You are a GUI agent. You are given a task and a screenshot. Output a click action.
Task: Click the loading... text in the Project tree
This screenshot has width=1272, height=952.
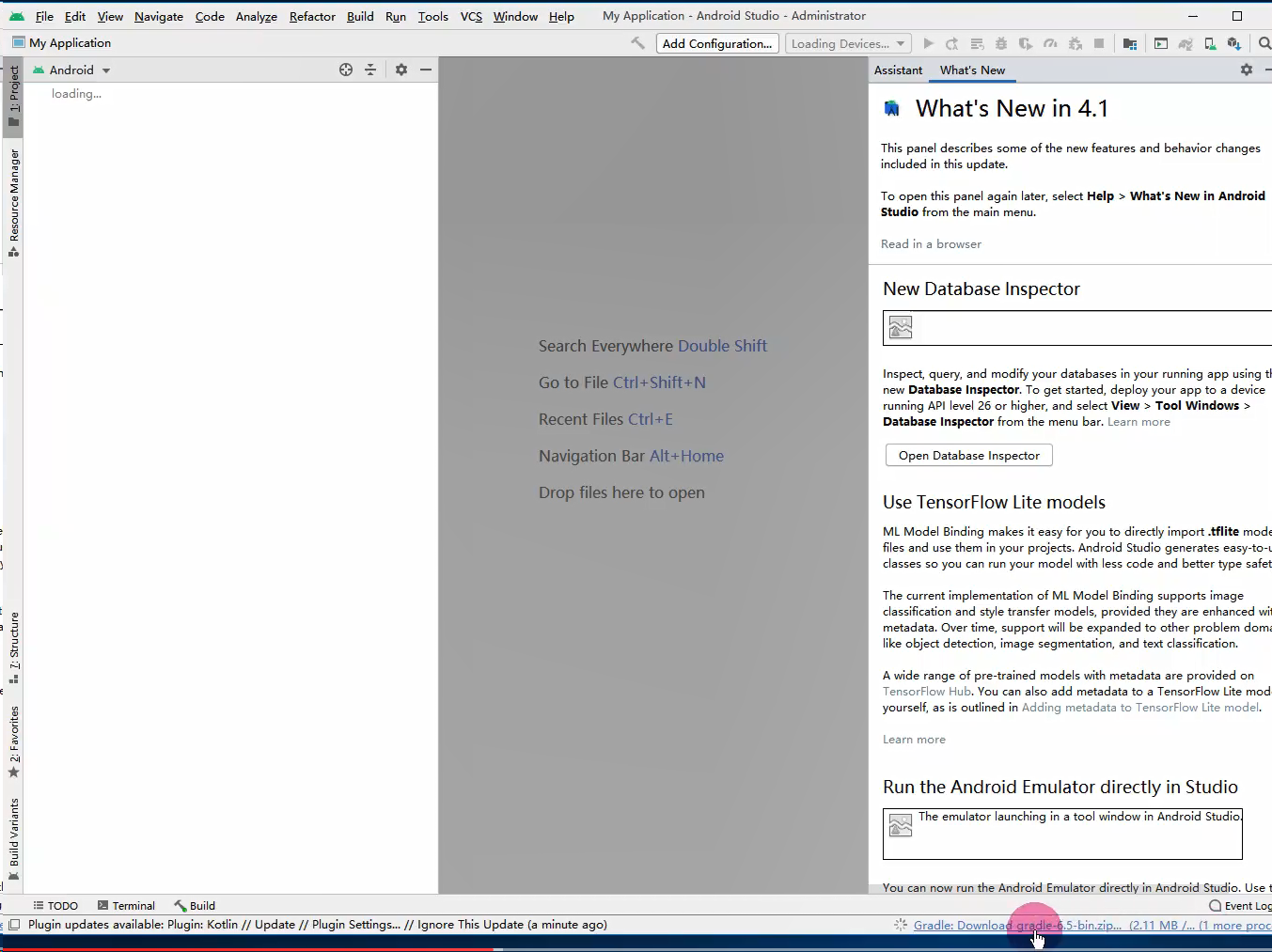point(76,94)
